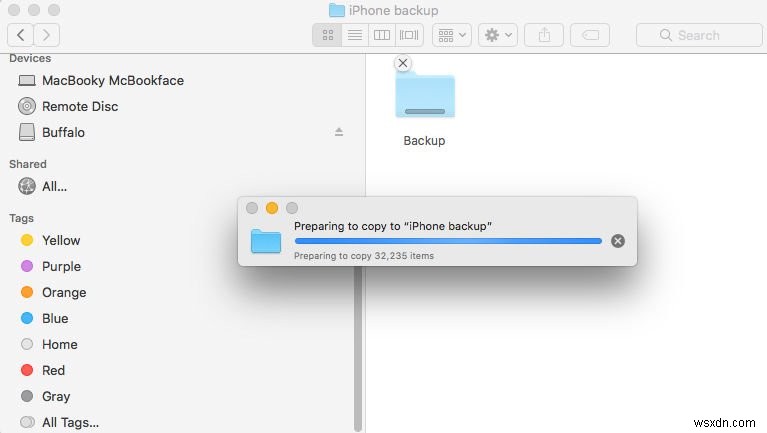Open the item arrangement dropdown
The image size is (767, 433).
pos(451,35)
